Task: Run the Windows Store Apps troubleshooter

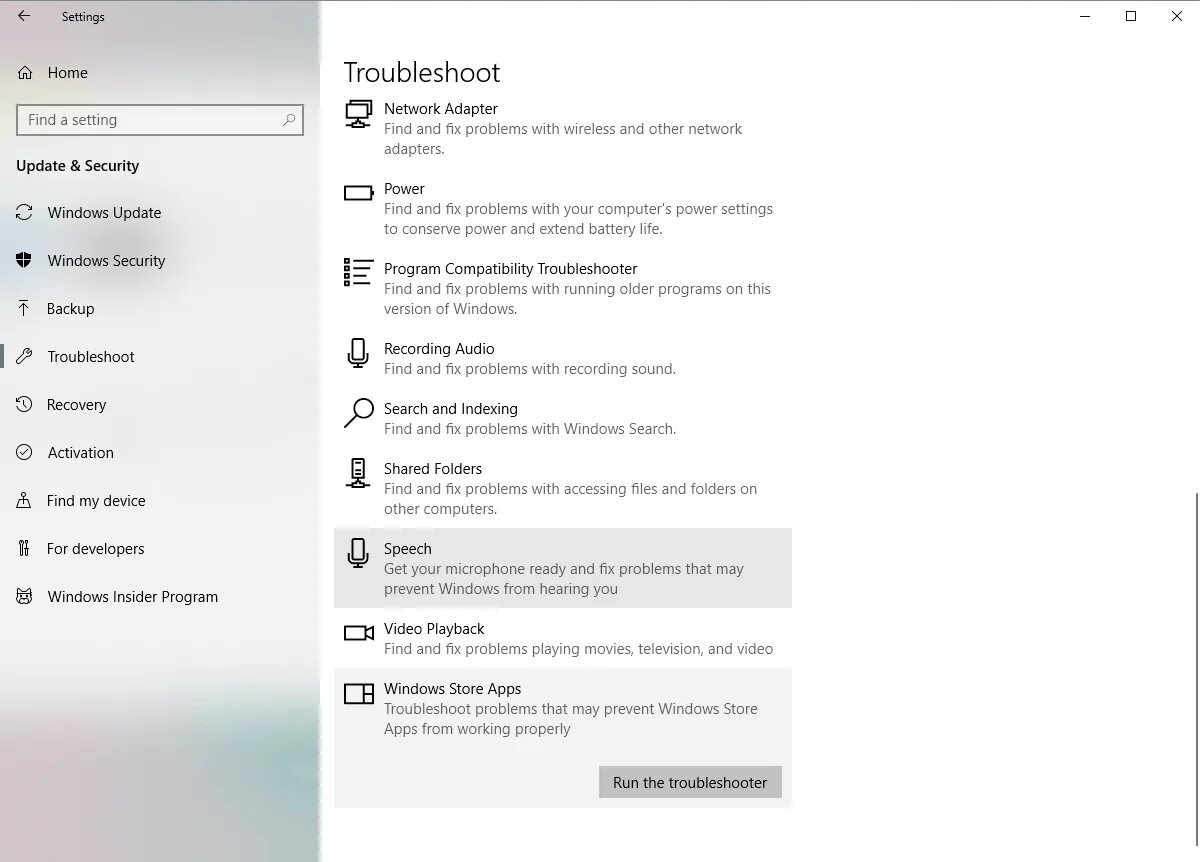Action: pyautogui.click(x=690, y=782)
